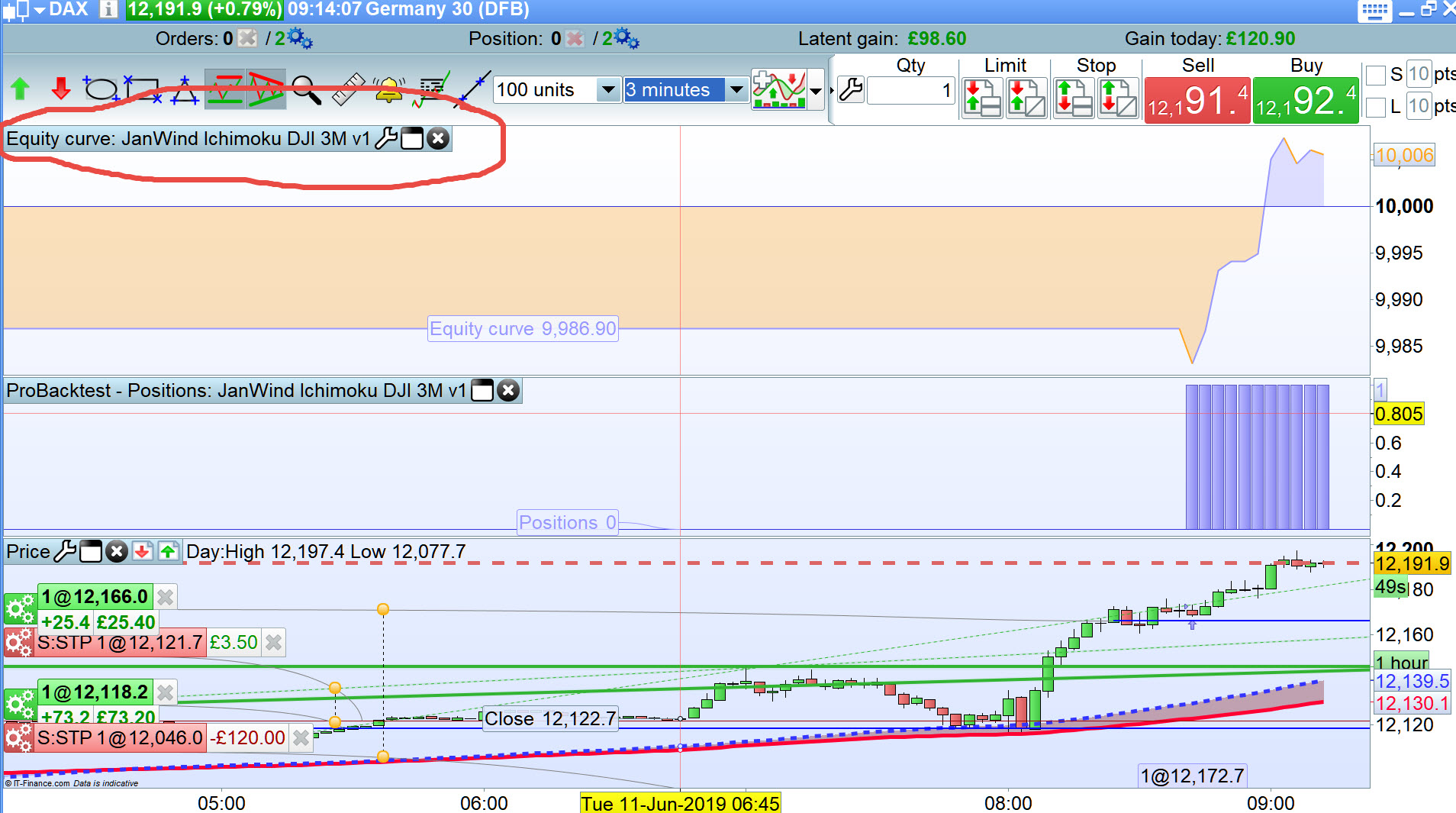Click the second Stop order icon
The image size is (1456, 813).
tap(1118, 98)
